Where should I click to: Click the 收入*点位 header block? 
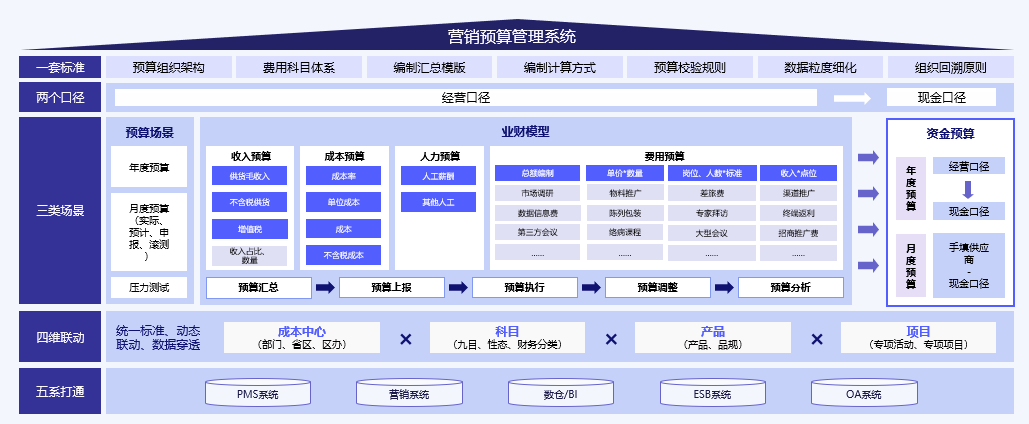799,173
